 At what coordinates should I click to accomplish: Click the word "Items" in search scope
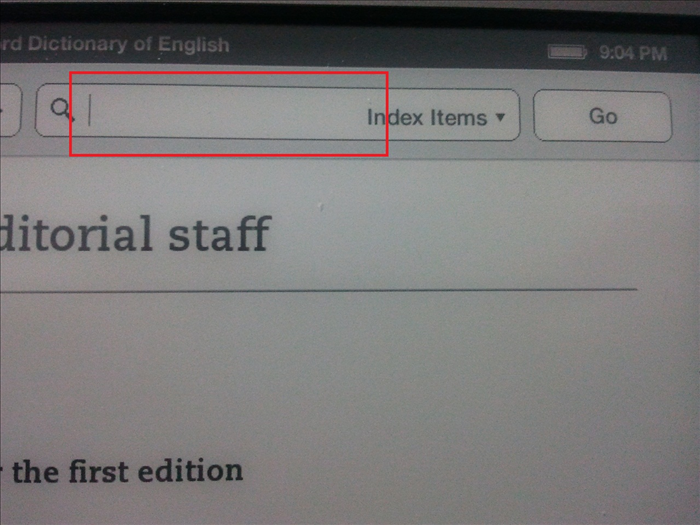pyautogui.click(x=458, y=118)
